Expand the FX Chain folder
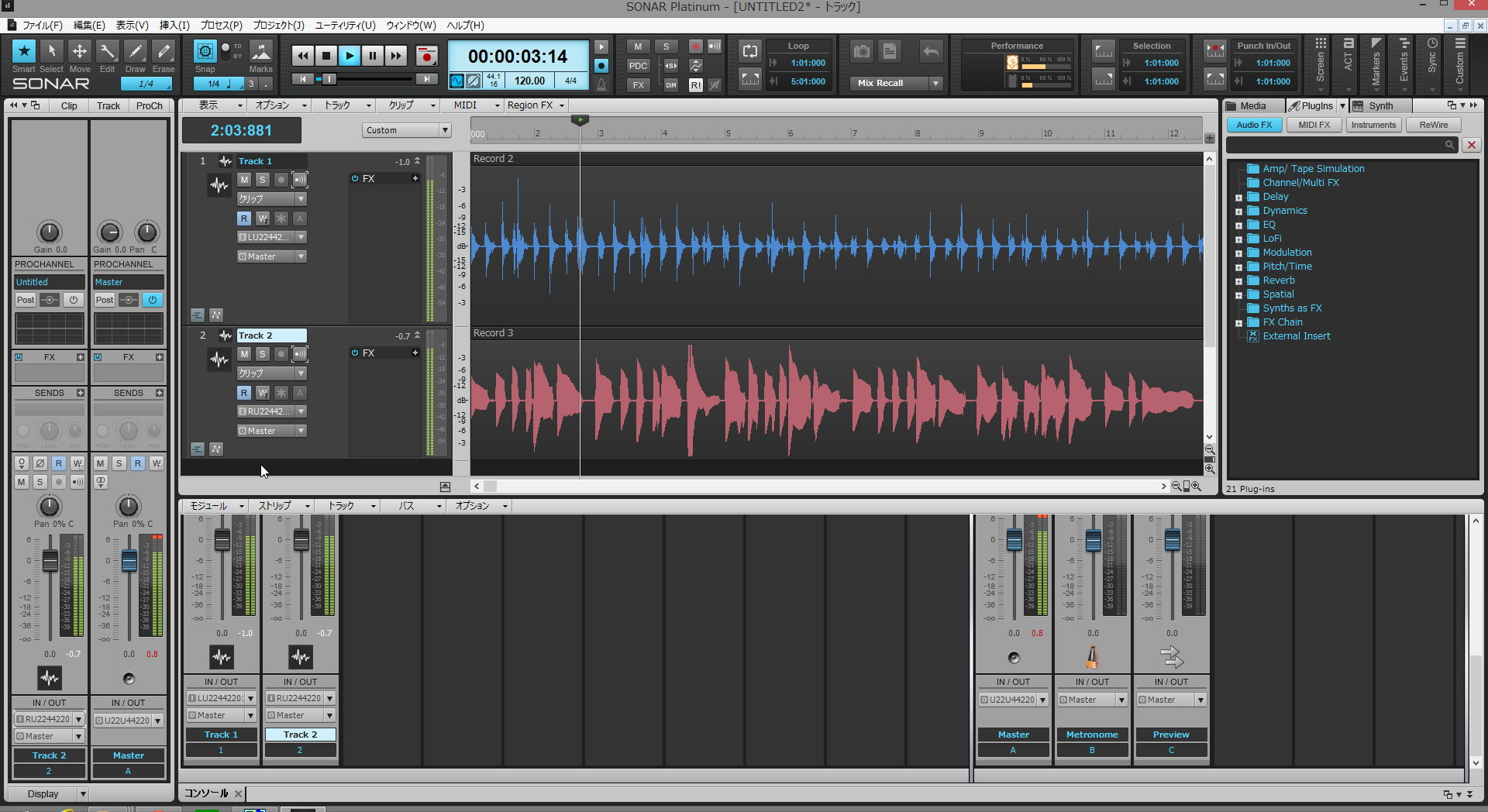1488x812 pixels. pyautogui.click(x=1238, y=323)
